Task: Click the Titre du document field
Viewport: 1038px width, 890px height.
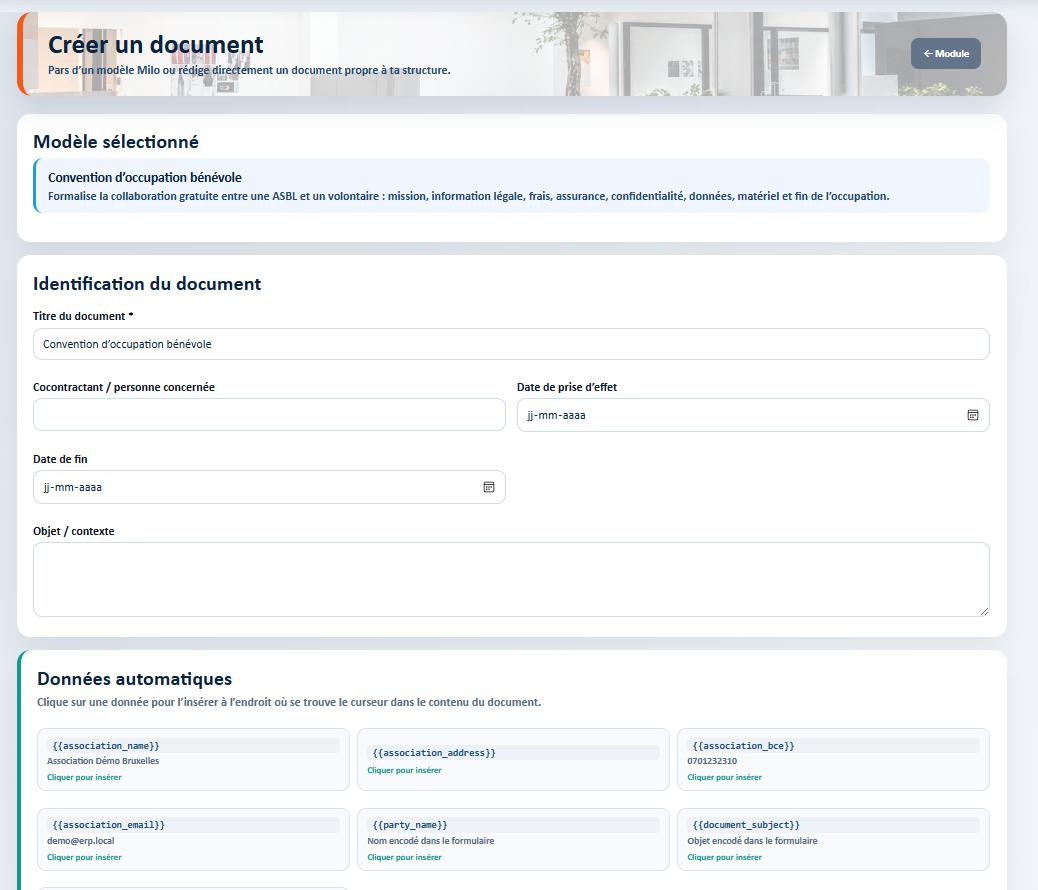Action: [x=511, y=344]
